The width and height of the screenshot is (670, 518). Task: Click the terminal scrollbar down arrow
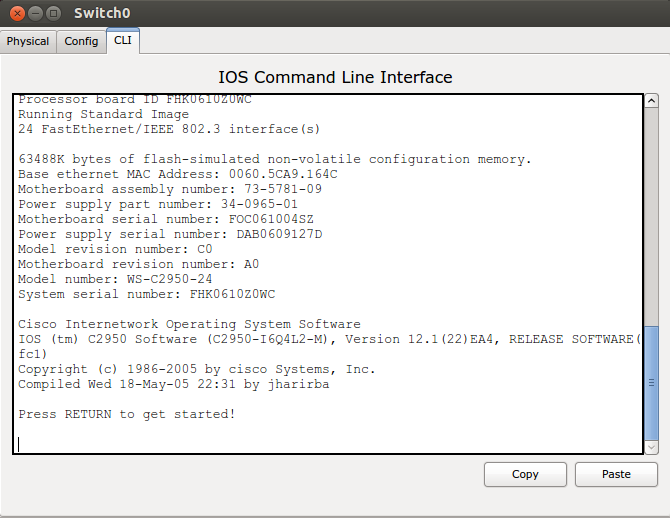tap(651, 446)
